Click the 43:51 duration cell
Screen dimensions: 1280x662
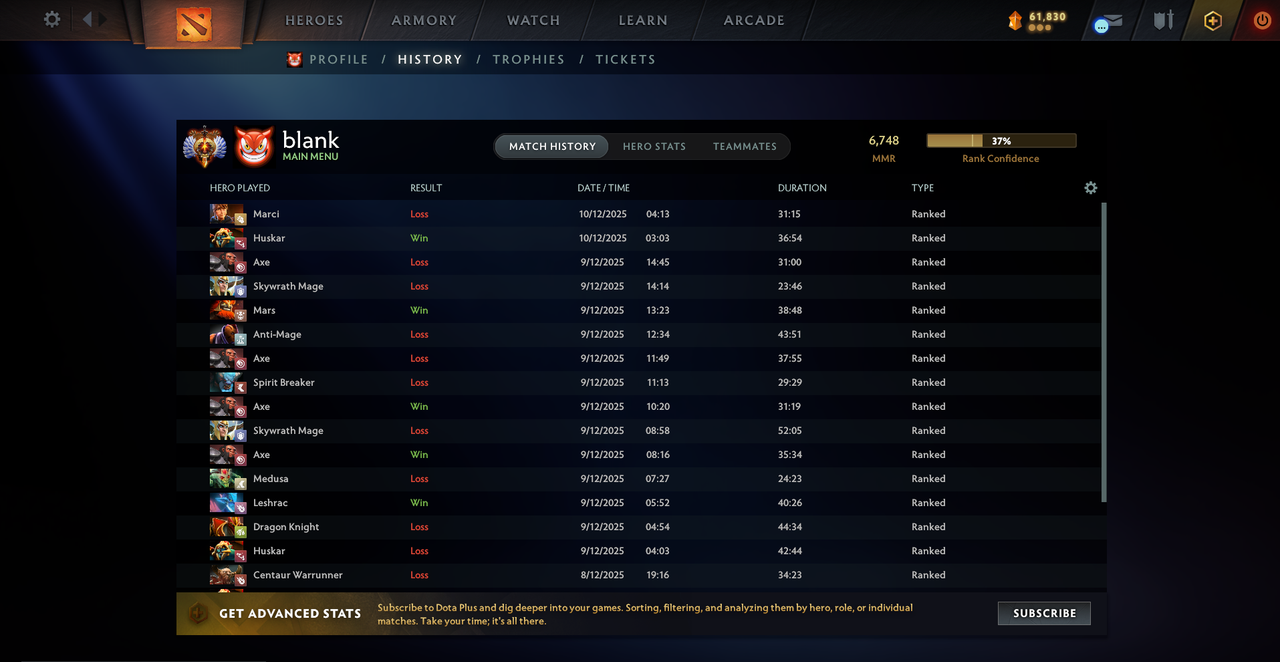pos(790,335)
